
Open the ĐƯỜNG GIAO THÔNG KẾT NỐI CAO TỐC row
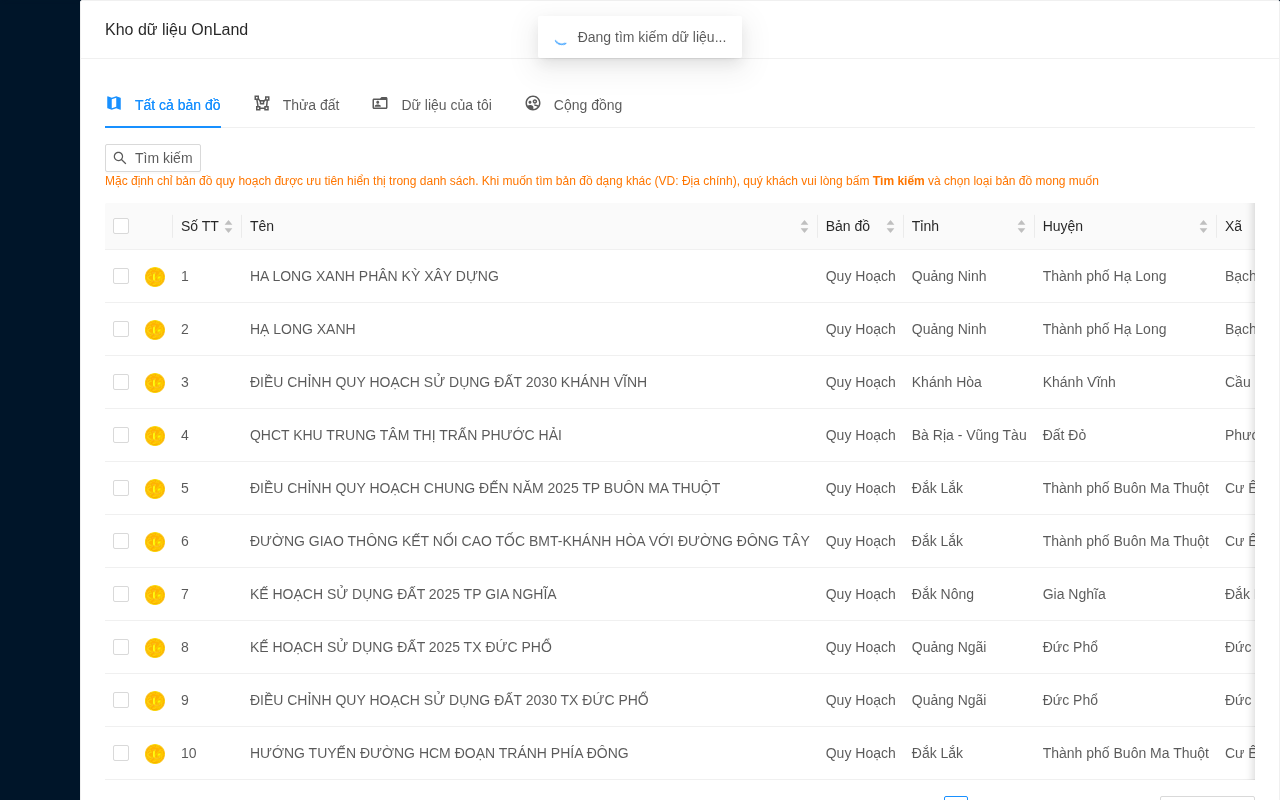(680, 541)
